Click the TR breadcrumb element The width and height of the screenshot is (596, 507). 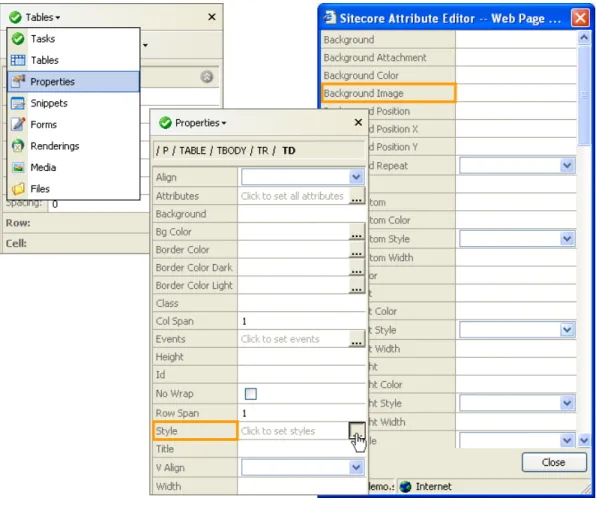(262, 151)
